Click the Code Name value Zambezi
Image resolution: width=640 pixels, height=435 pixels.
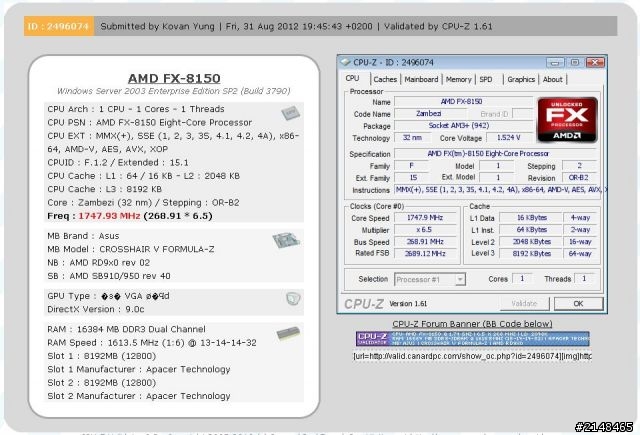click(x=429, y=113)
